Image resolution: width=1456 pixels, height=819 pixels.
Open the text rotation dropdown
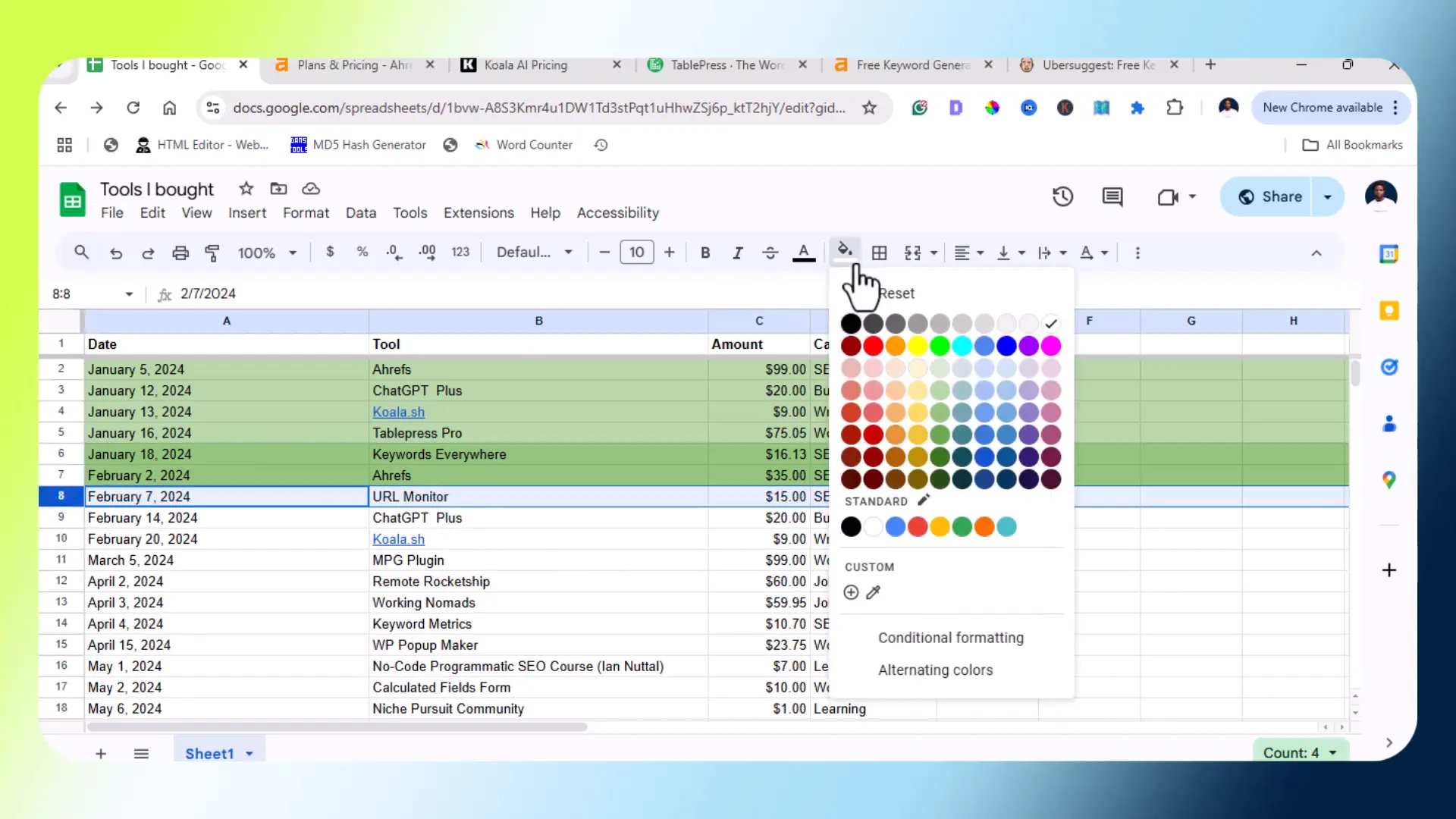click(1094, 253)
